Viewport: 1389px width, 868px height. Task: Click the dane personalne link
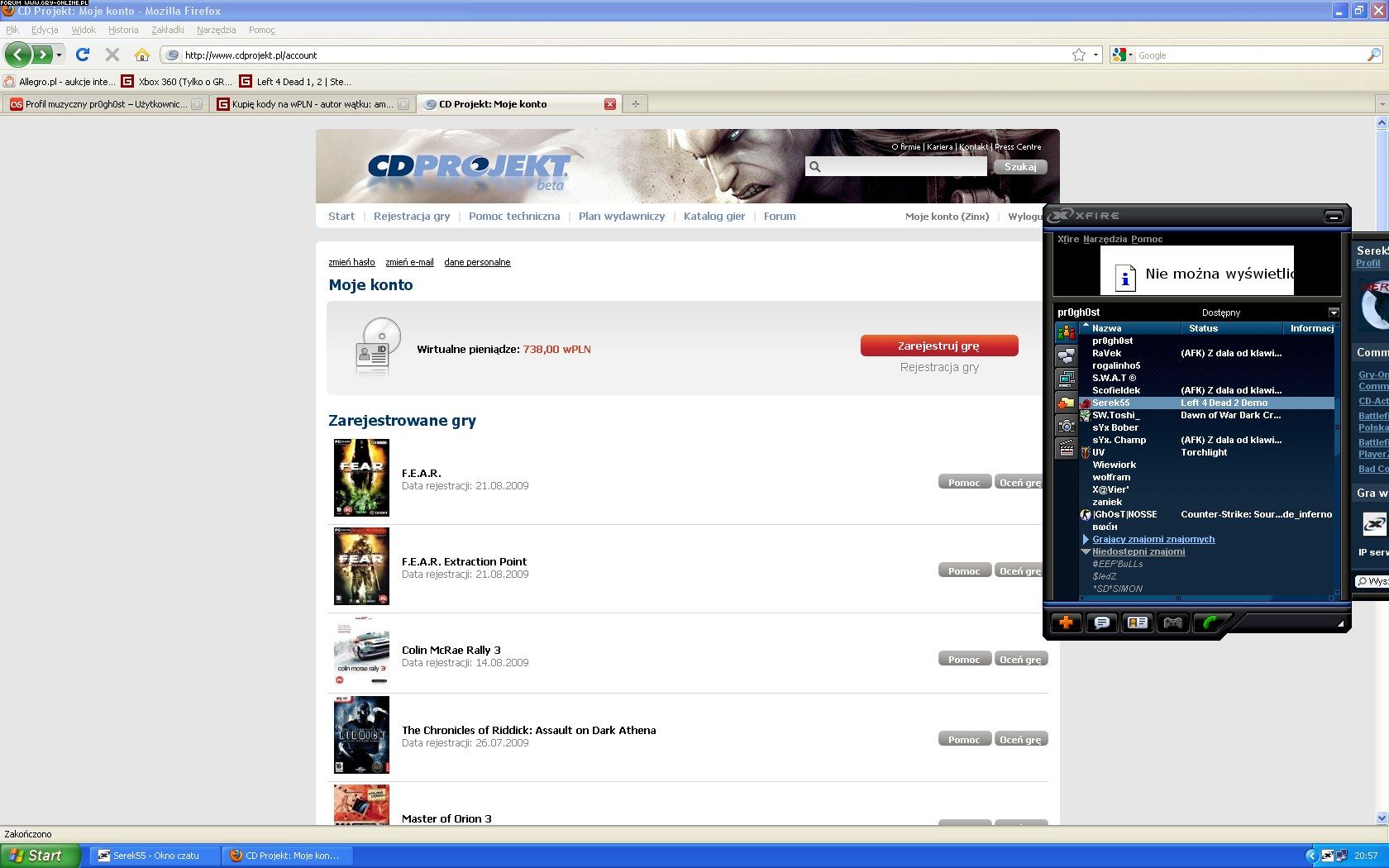477,262
